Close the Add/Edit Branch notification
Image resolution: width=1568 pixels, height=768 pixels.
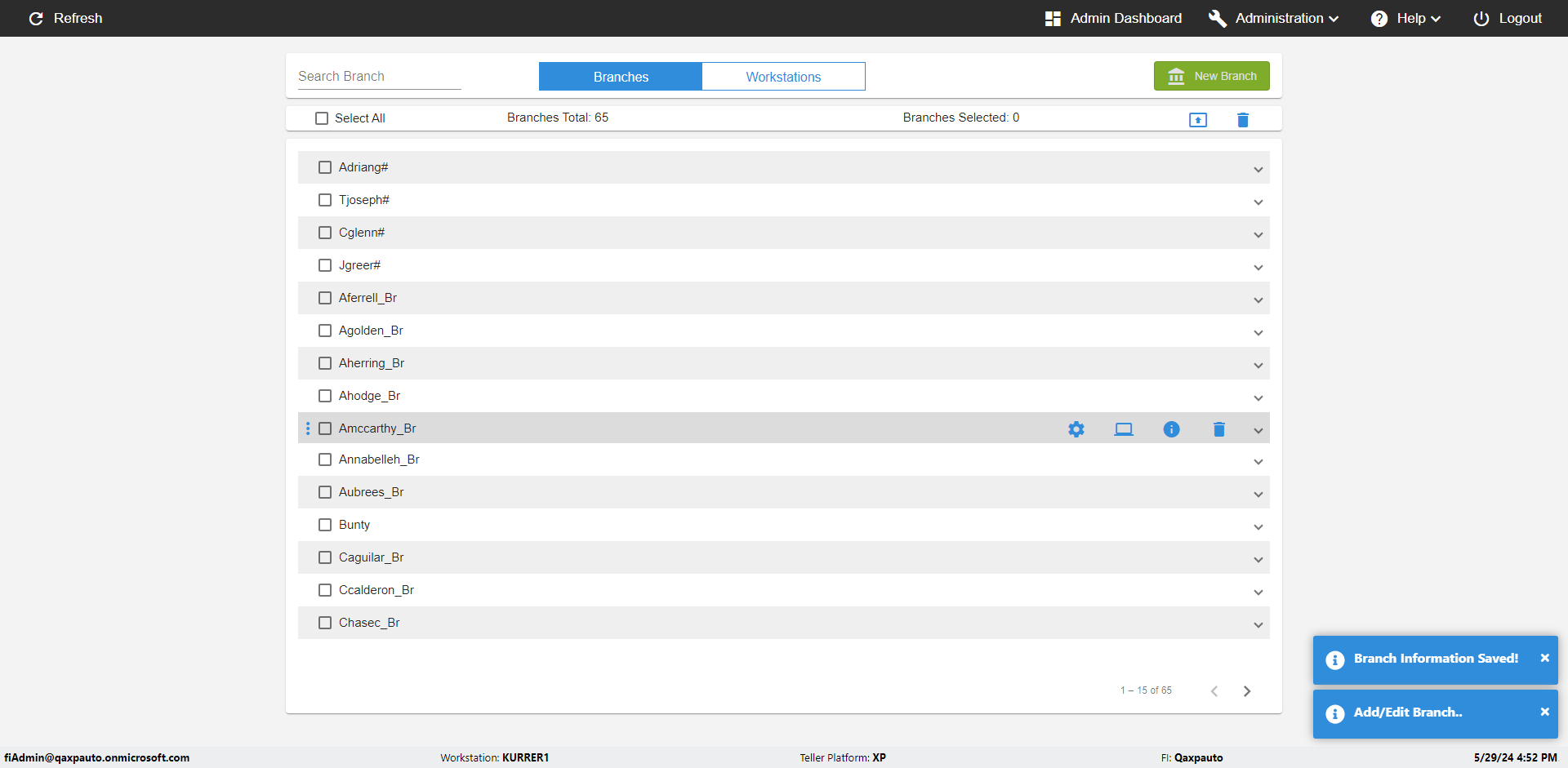pos(1544,712)
